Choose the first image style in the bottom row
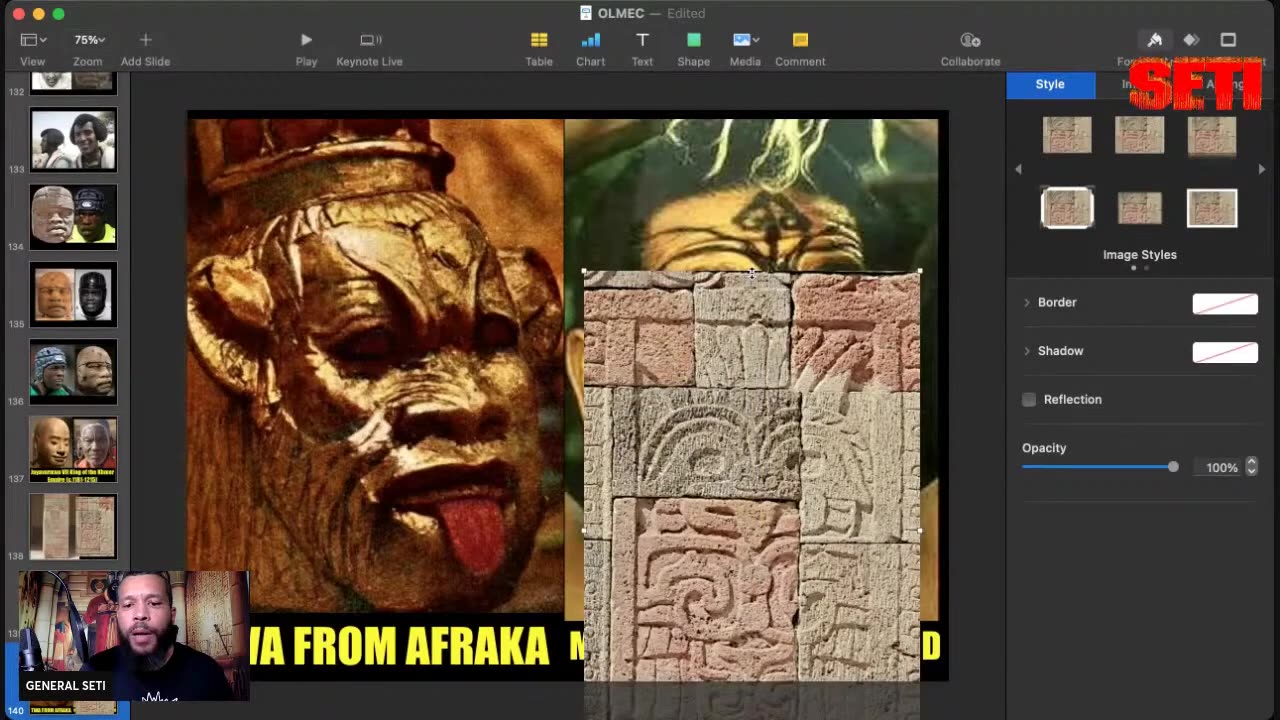 coord(1067,208)
